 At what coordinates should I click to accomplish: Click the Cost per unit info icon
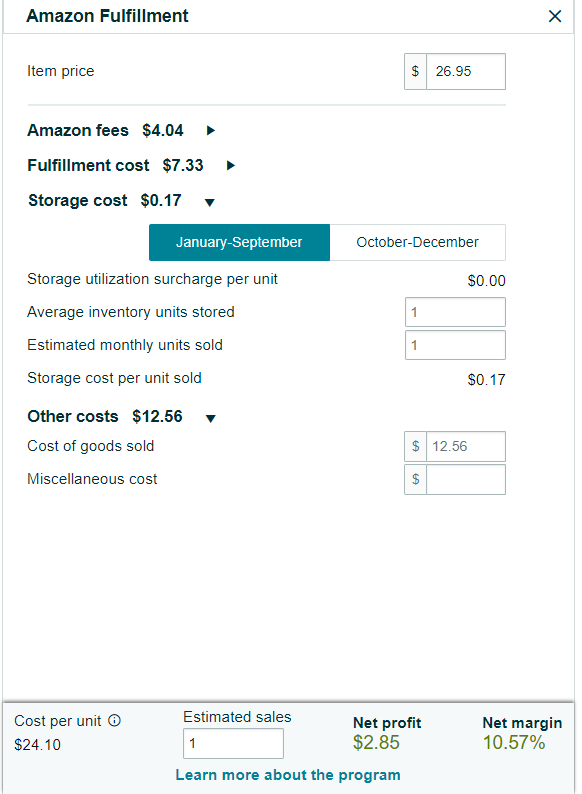(x=114, y=720)
